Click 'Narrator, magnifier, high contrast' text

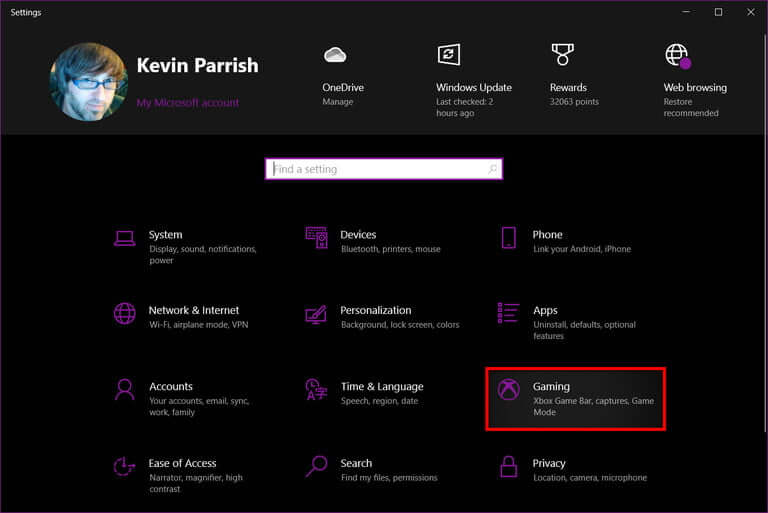(195, 483)
